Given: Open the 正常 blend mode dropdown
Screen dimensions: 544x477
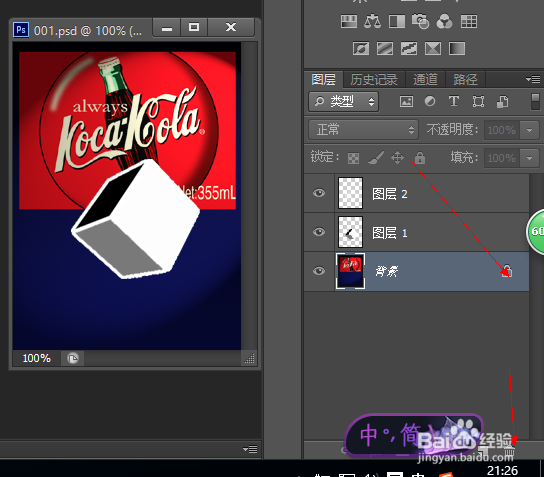Looking at the screenshot, I should (363, 130).
